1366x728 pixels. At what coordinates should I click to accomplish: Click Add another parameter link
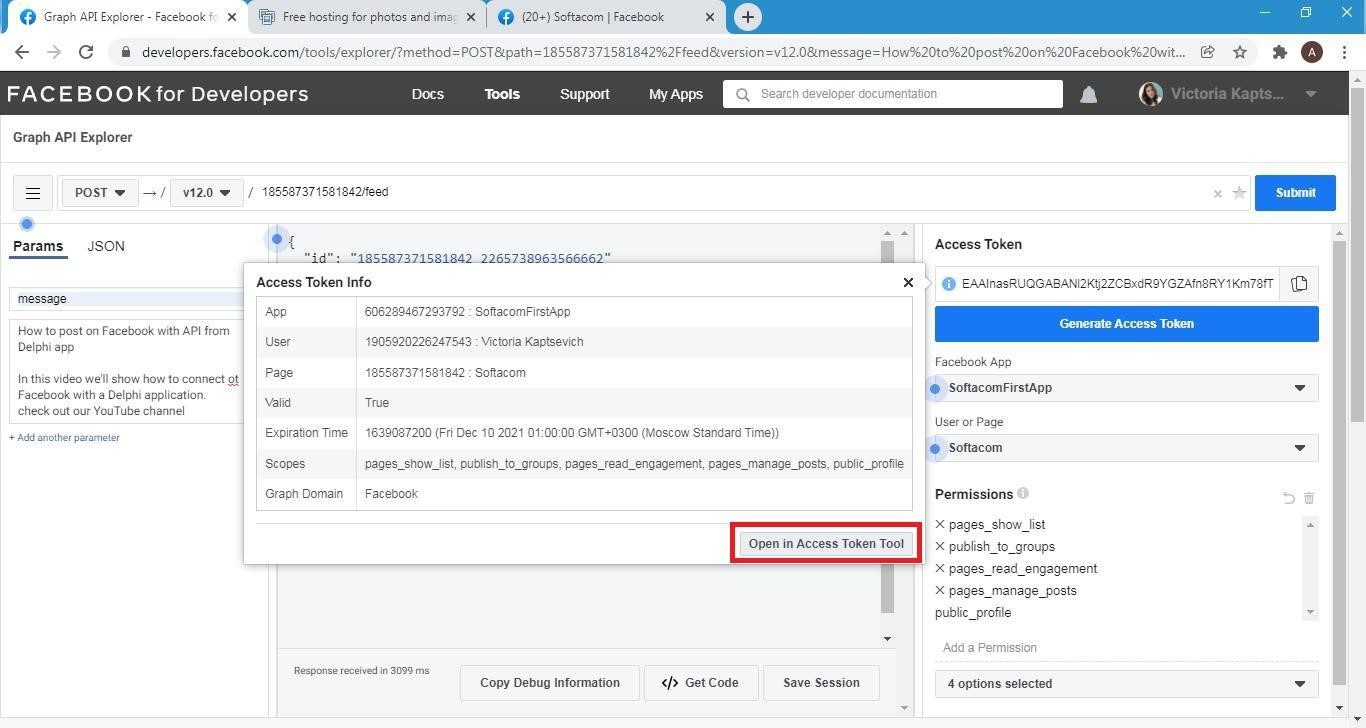[64, 438]
